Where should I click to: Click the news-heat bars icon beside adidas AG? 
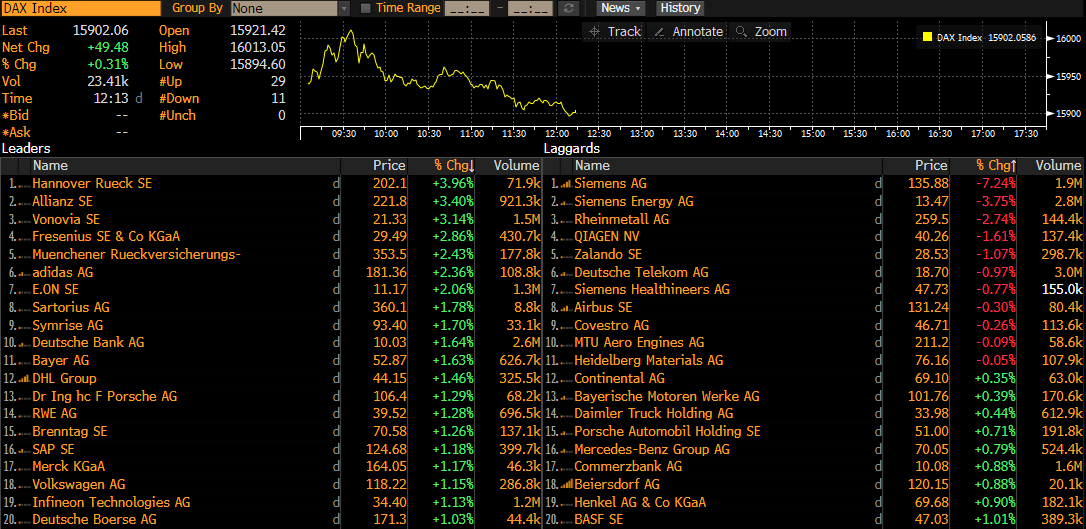[24, 273]
